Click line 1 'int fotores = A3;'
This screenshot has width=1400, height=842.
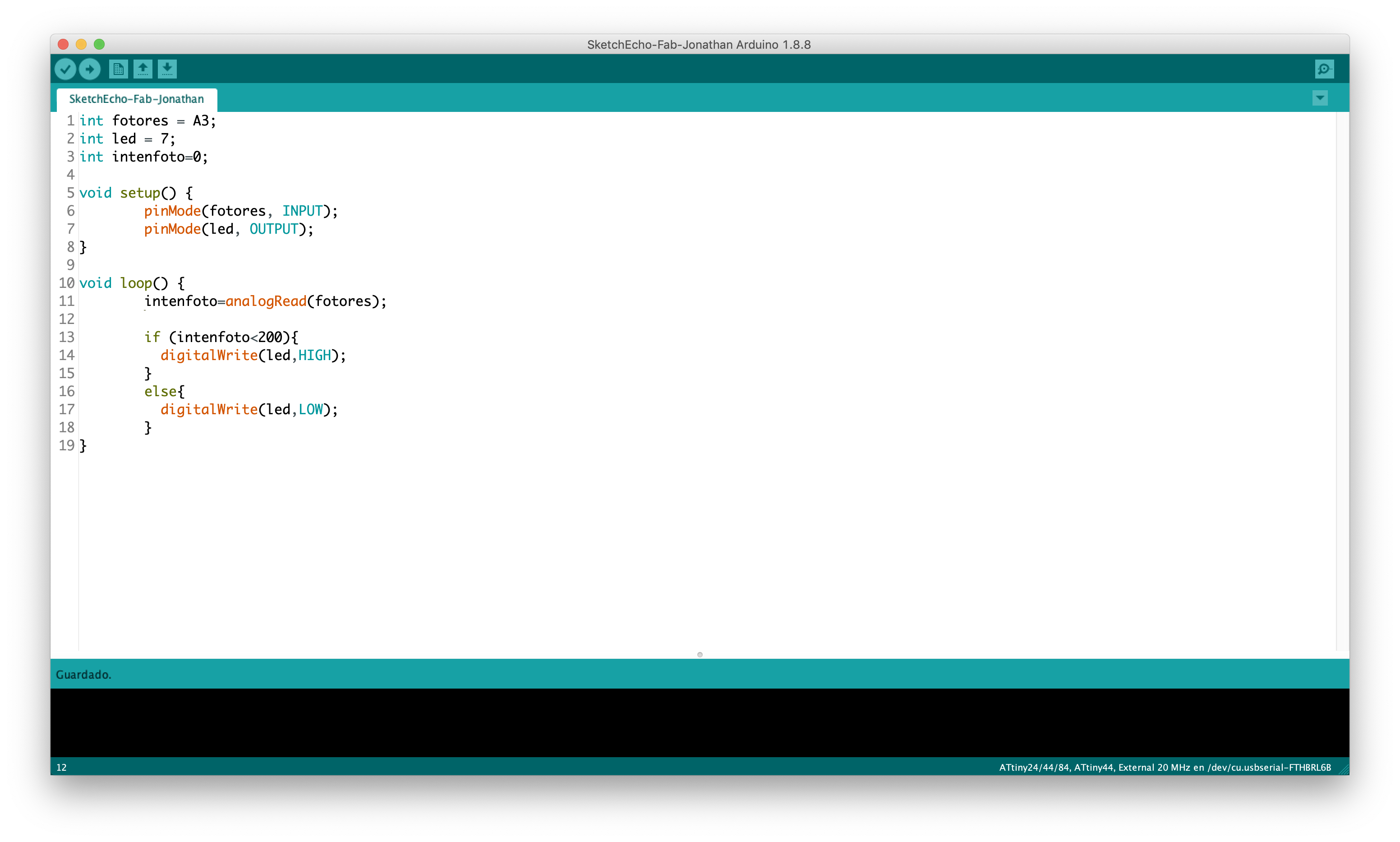(147, 121)
